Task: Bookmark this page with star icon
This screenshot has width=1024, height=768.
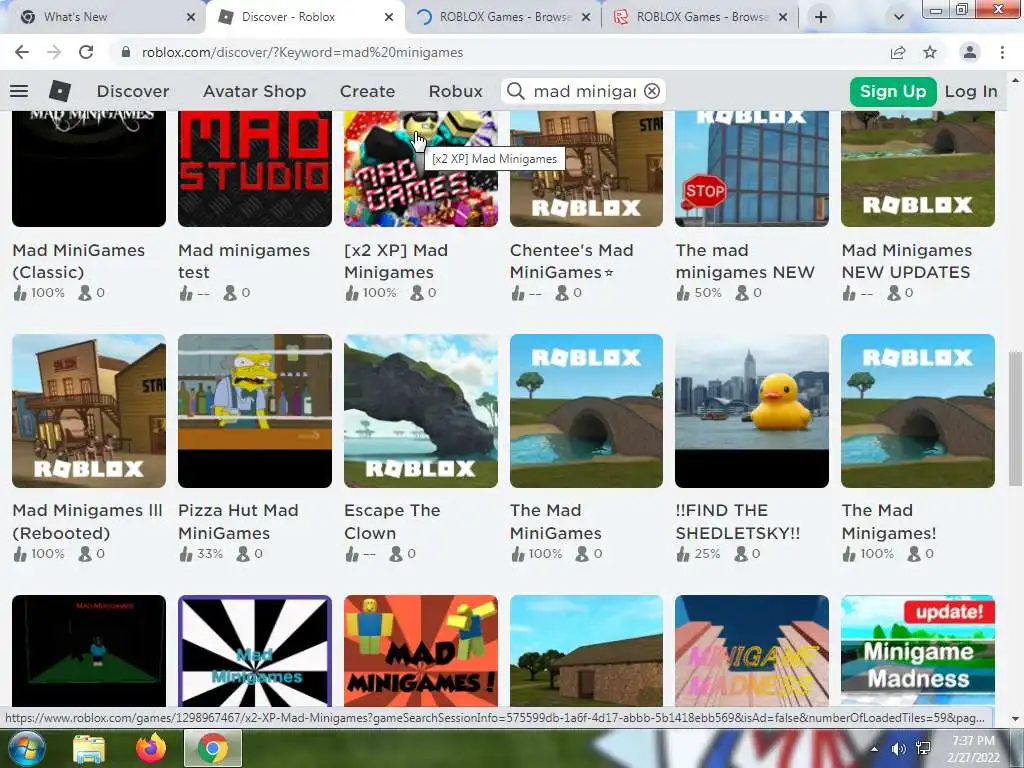Action: click(x=930, y=52)
